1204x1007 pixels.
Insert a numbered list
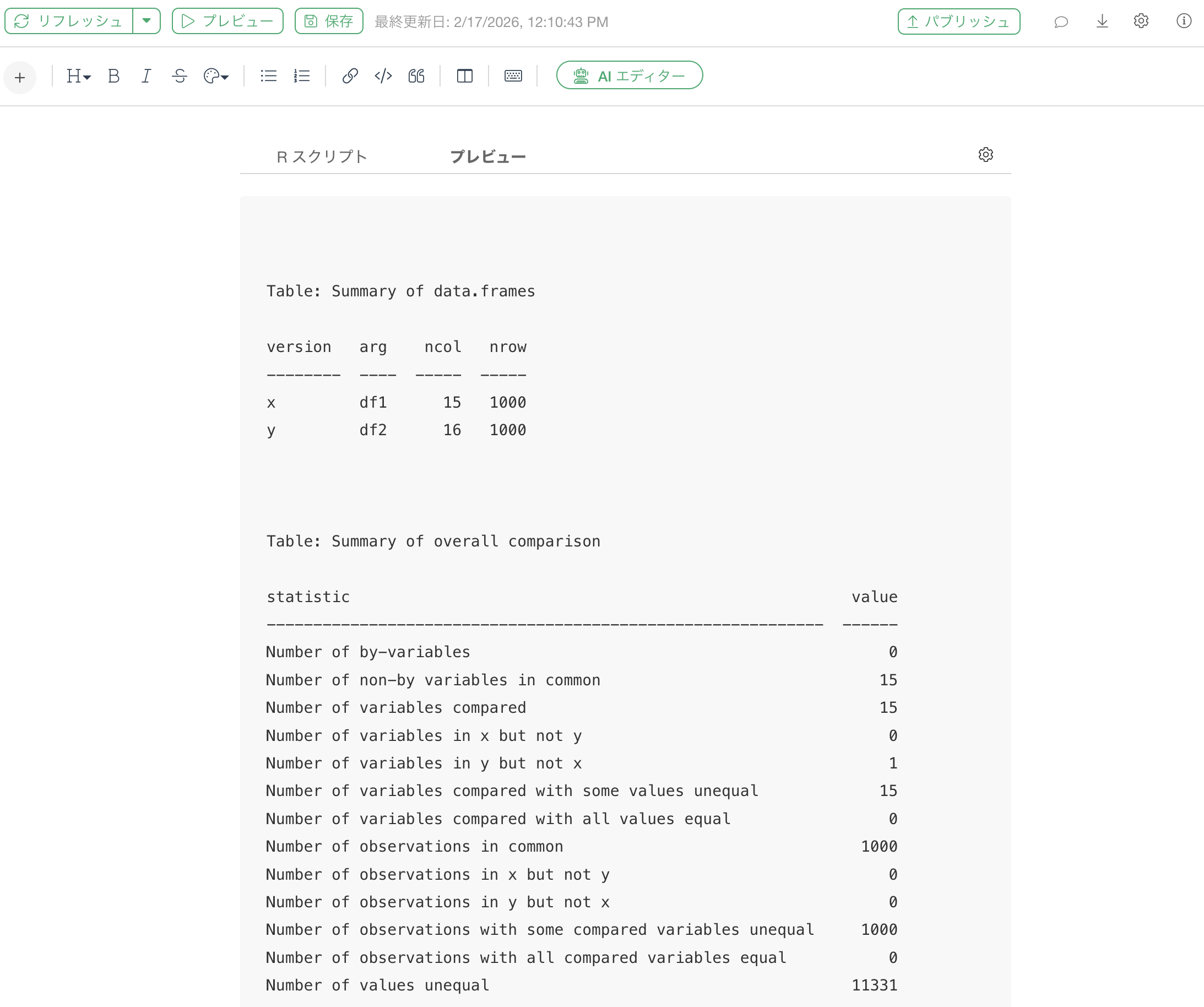(x=302, y=75)
